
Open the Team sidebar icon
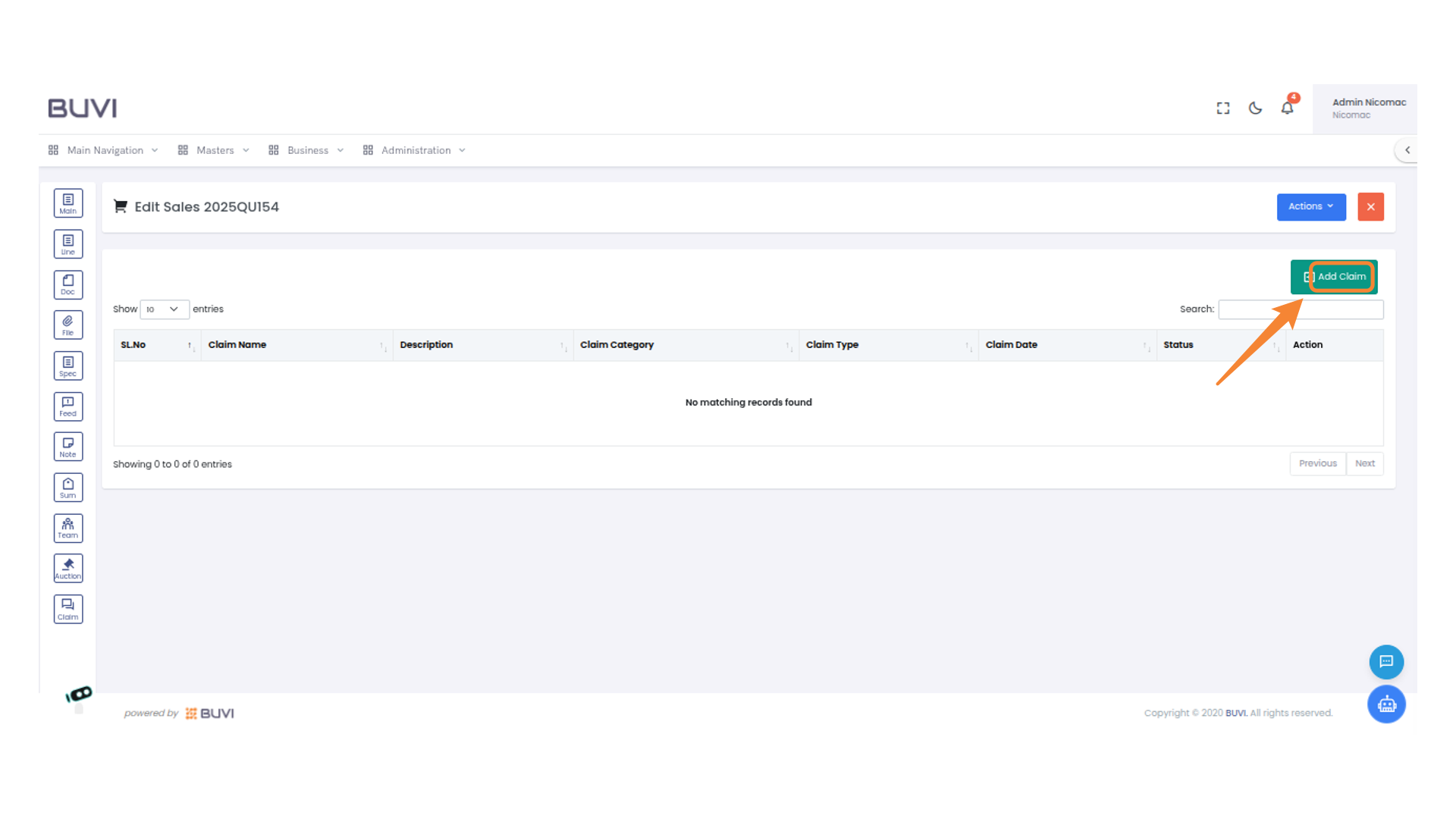(x=68, y=528)
